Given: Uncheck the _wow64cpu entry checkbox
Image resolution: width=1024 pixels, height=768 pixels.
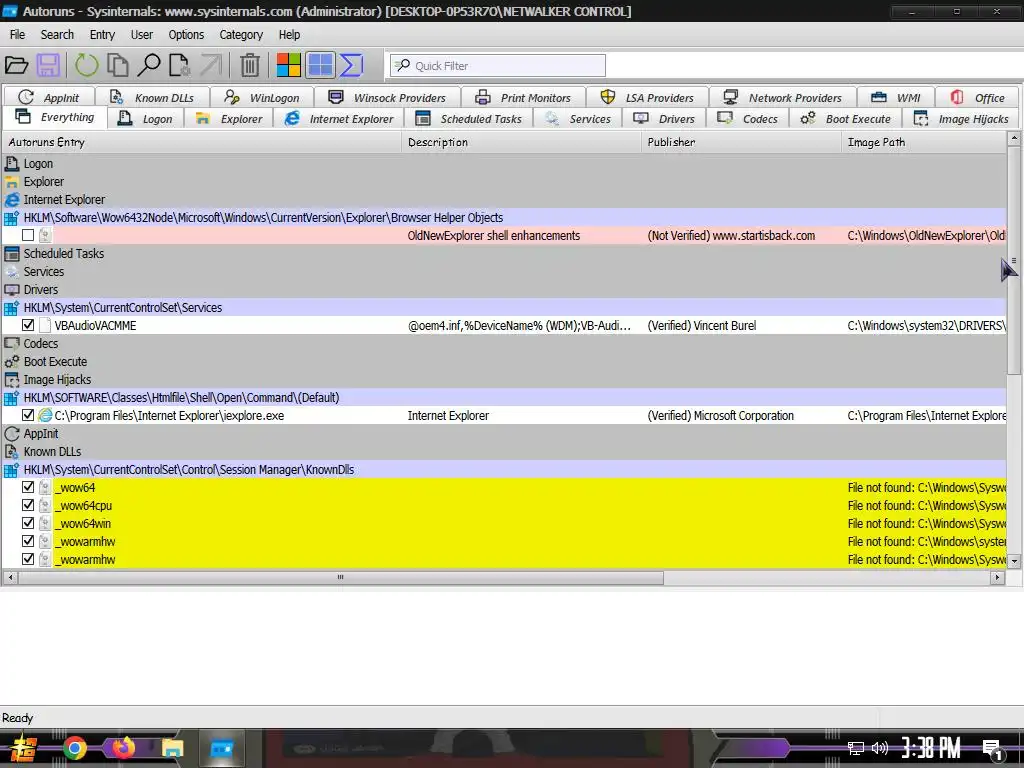Looking at the screenshot, I should click(x=28, y=505).
